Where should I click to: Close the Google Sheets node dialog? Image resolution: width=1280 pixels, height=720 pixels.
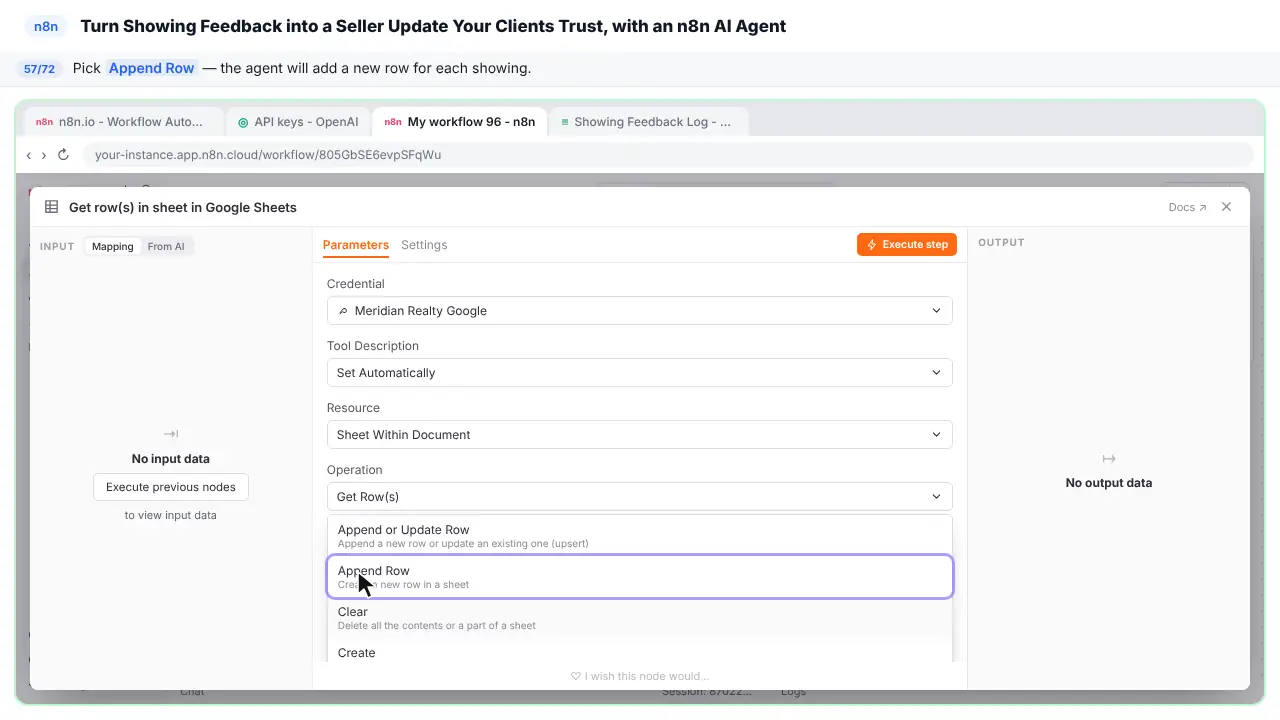(1226, 207)
